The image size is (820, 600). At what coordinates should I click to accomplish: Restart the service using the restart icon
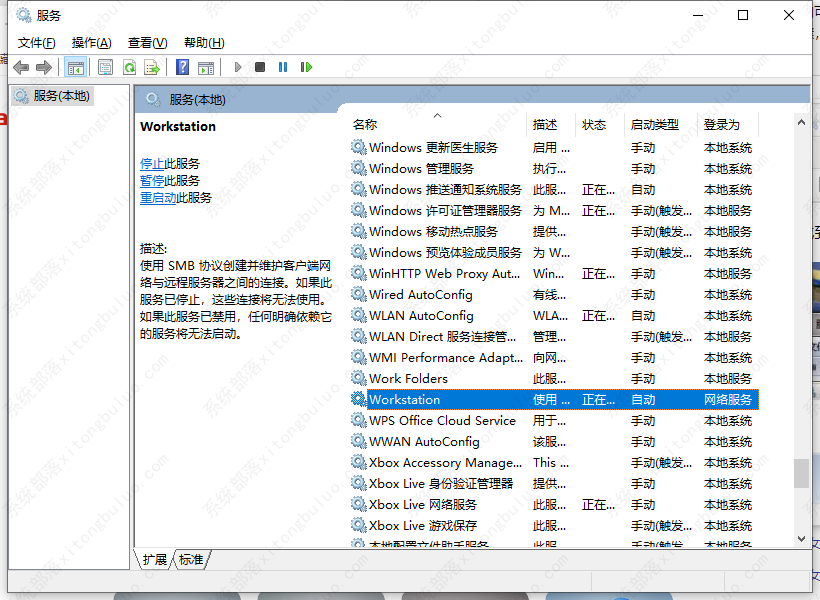(x=306, y=66)
